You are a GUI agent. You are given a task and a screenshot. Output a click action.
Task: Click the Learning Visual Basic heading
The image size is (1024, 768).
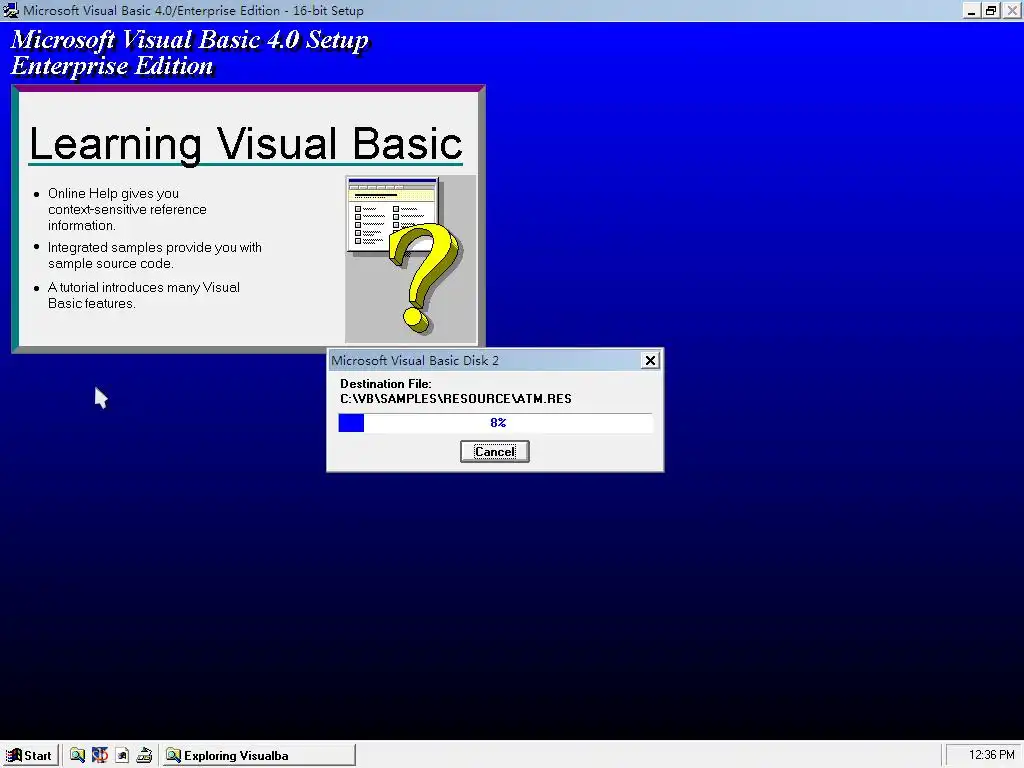(x=246, y=144)
